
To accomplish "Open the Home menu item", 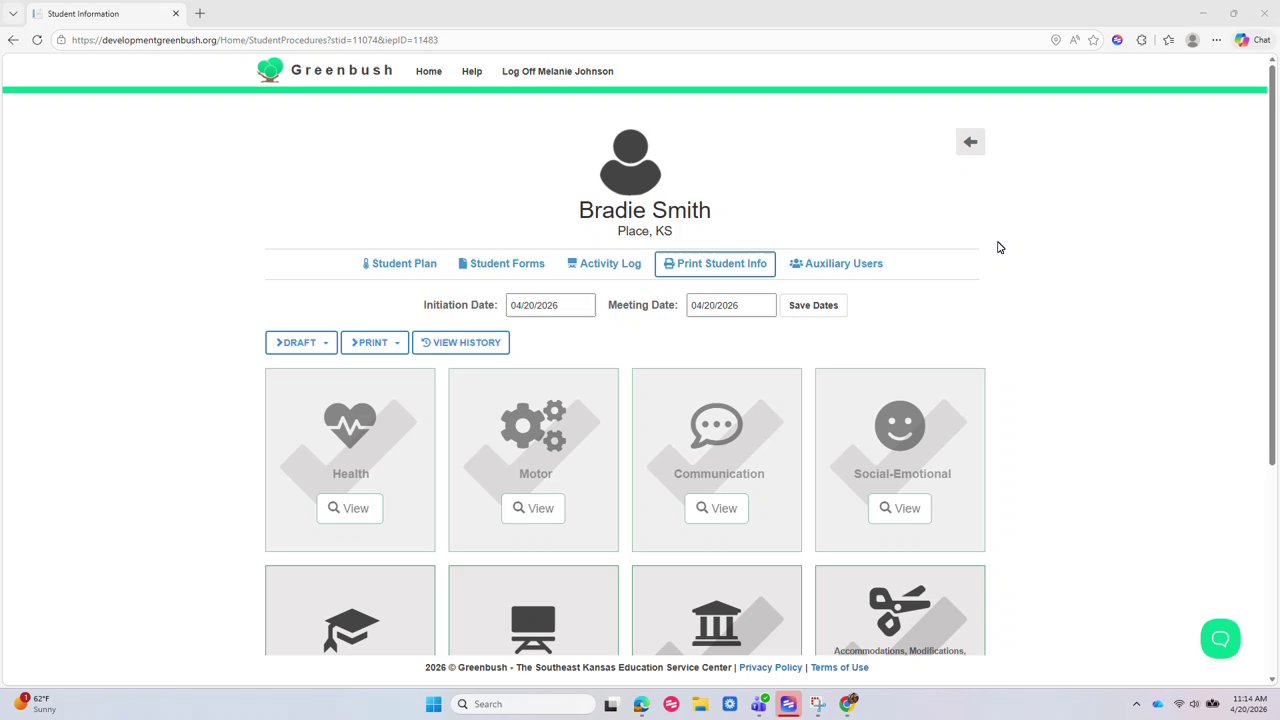I will coord(429,71).
